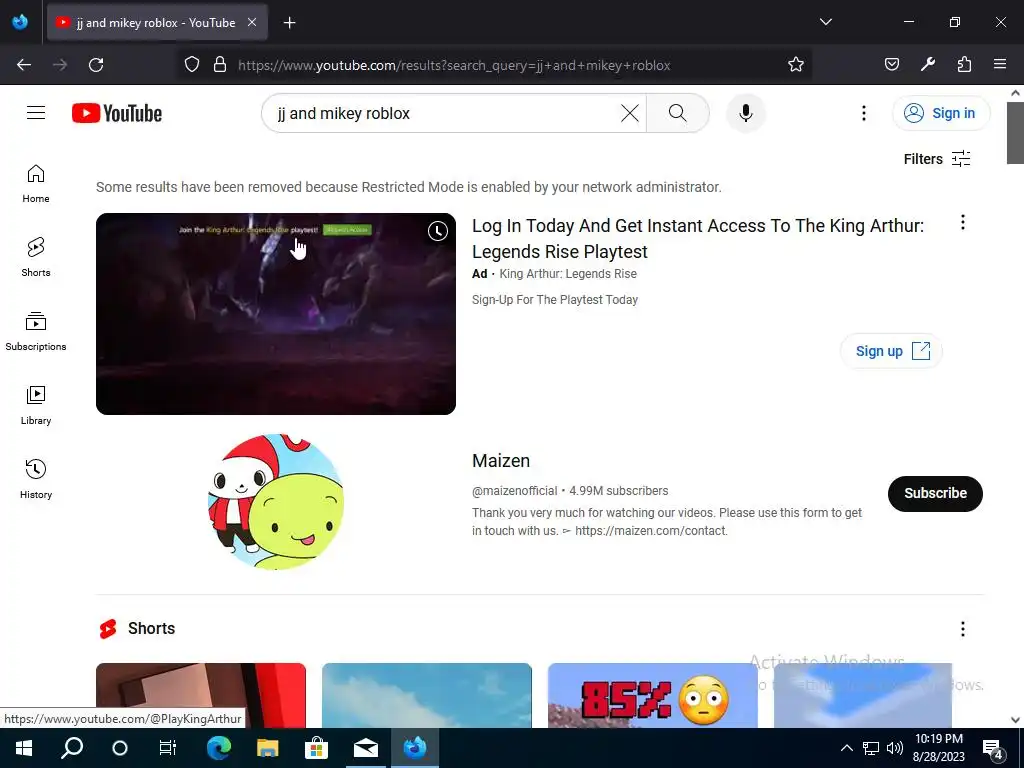Subscribe to the Maizen channel
The image size is (1024, 768).
point(935,493)
